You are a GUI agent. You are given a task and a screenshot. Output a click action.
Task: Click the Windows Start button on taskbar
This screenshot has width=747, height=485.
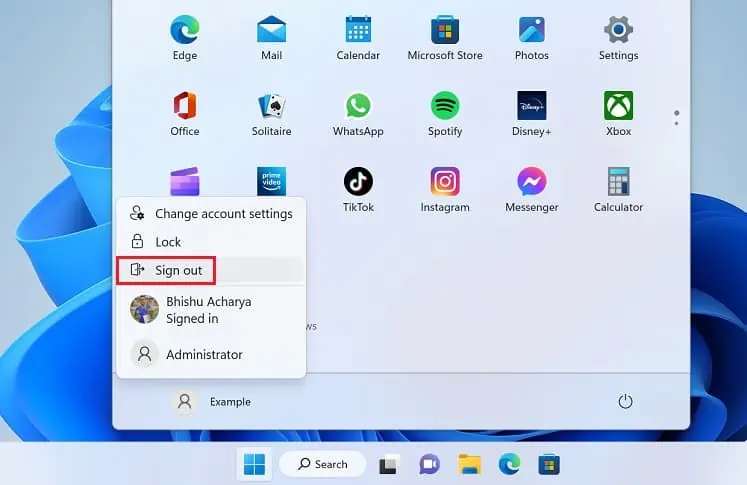pyautogui.click(x=254, y=464)
